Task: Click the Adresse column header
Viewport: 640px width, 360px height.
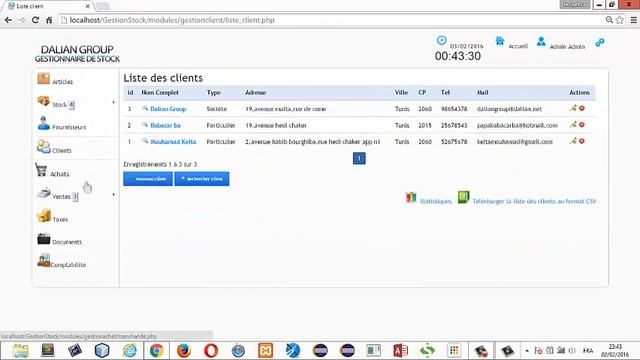Action: pos(256,93)
